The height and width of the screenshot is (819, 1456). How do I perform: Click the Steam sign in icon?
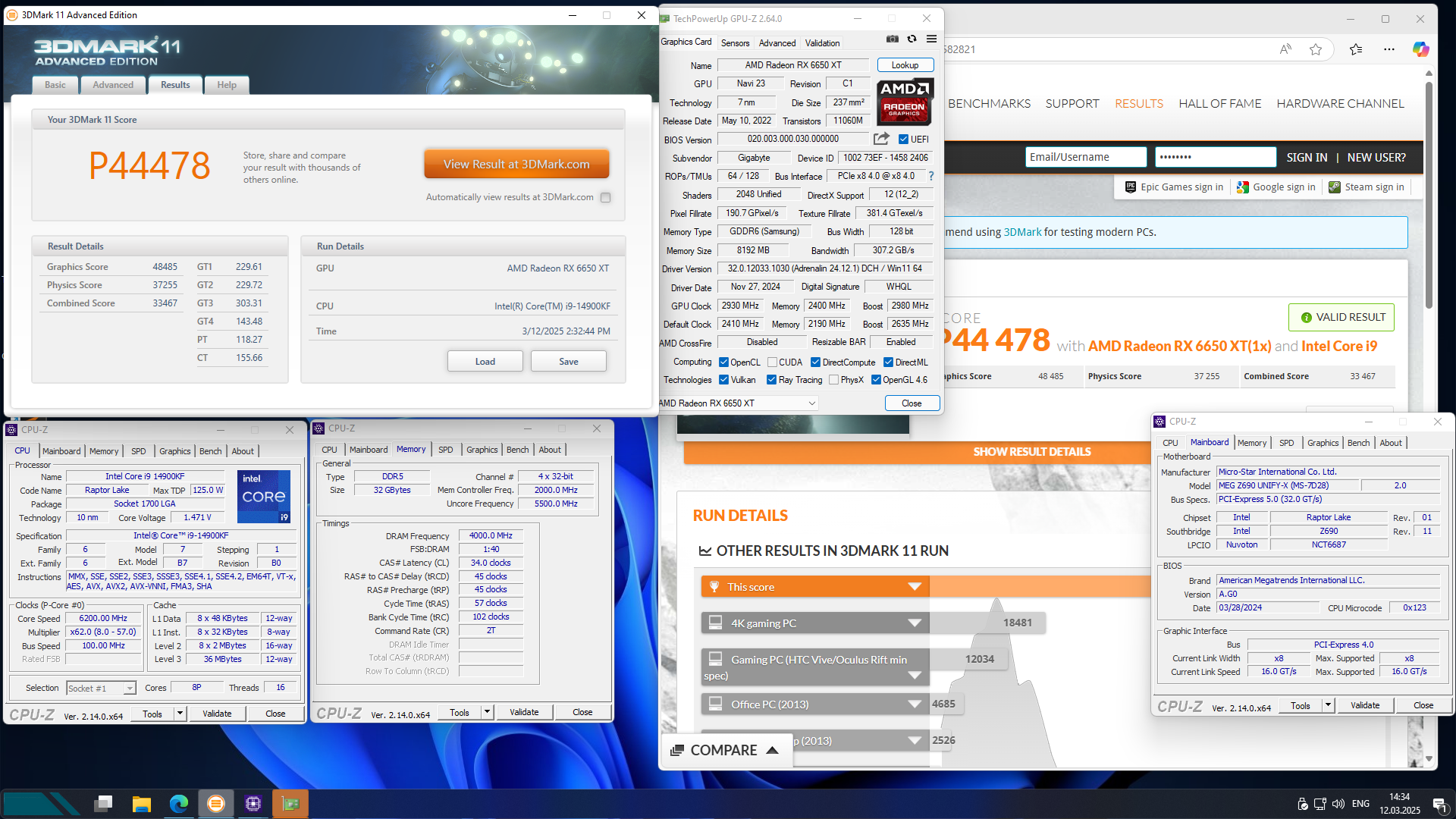pyautogui.click(x=1335, y=187)
